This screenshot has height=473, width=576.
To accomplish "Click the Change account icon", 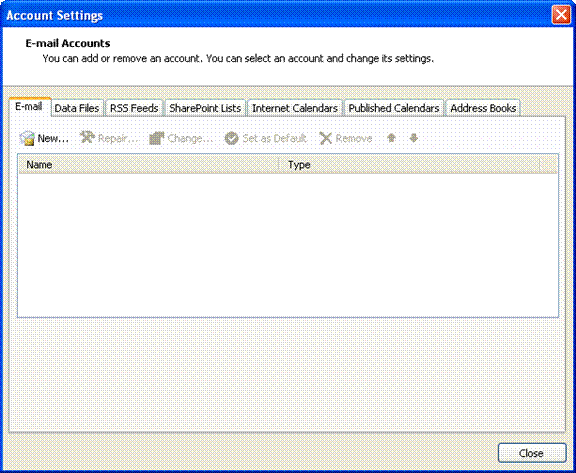I will (156, 138).
